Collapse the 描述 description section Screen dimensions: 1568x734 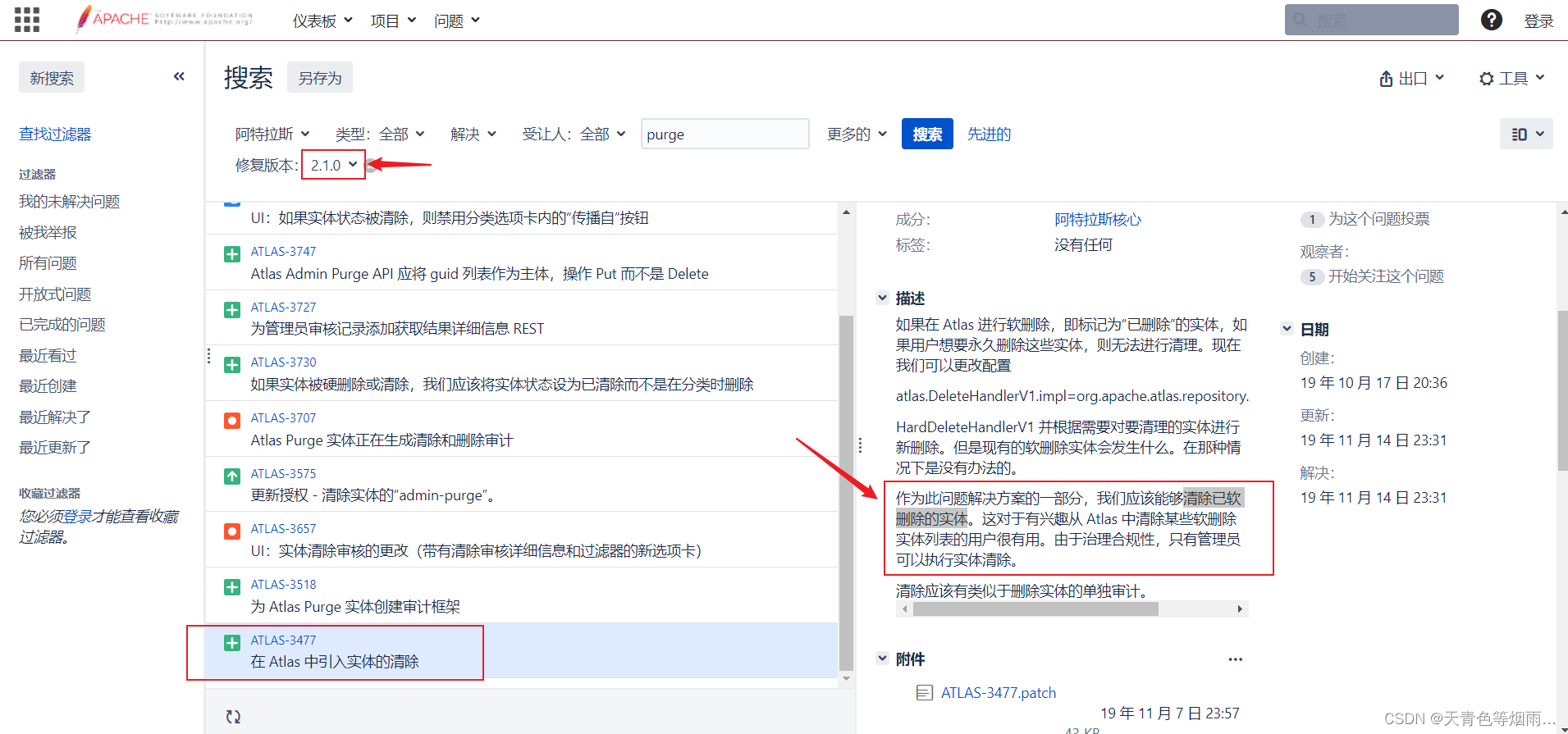[882, 298]
